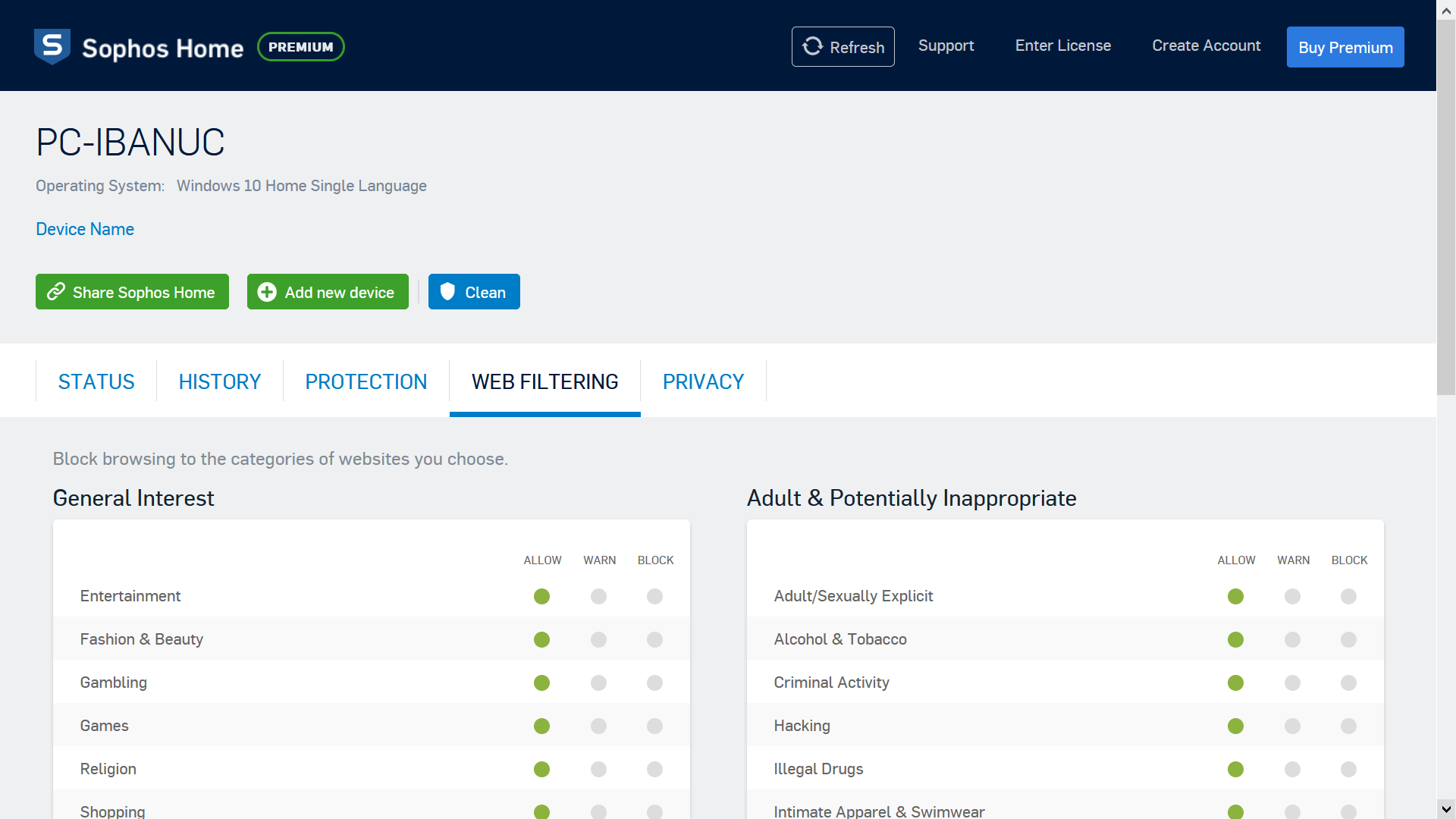
Task: Click the scrollbar down arrow
Action: [x=1446, y=809]
